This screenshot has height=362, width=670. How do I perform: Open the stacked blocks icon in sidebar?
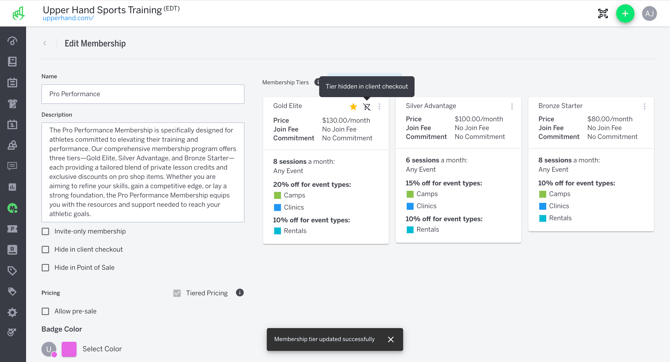click(12, 145)
